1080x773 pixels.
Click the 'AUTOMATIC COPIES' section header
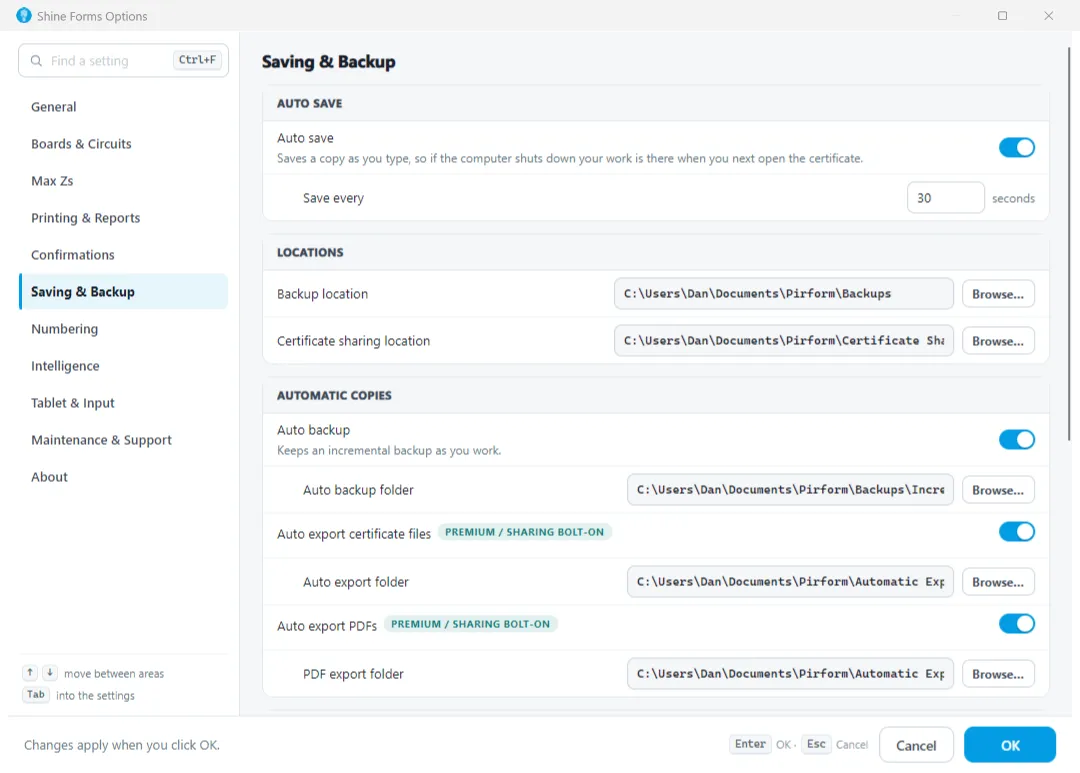334,395
